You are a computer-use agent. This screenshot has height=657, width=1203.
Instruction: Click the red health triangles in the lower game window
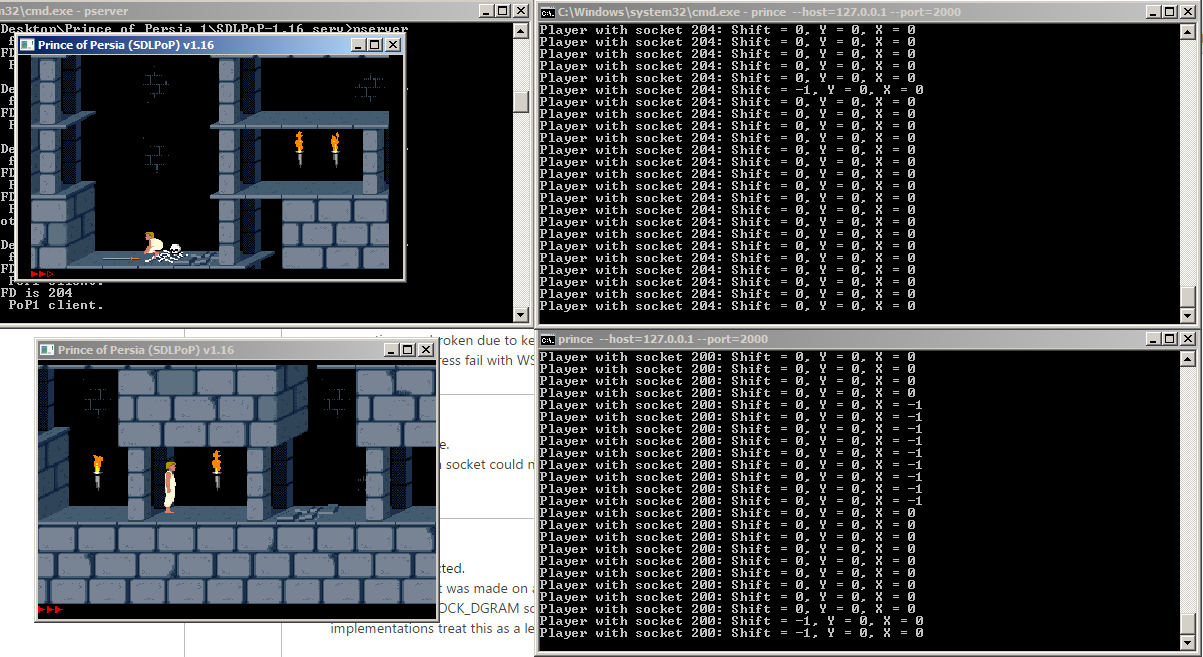(50, 608)
